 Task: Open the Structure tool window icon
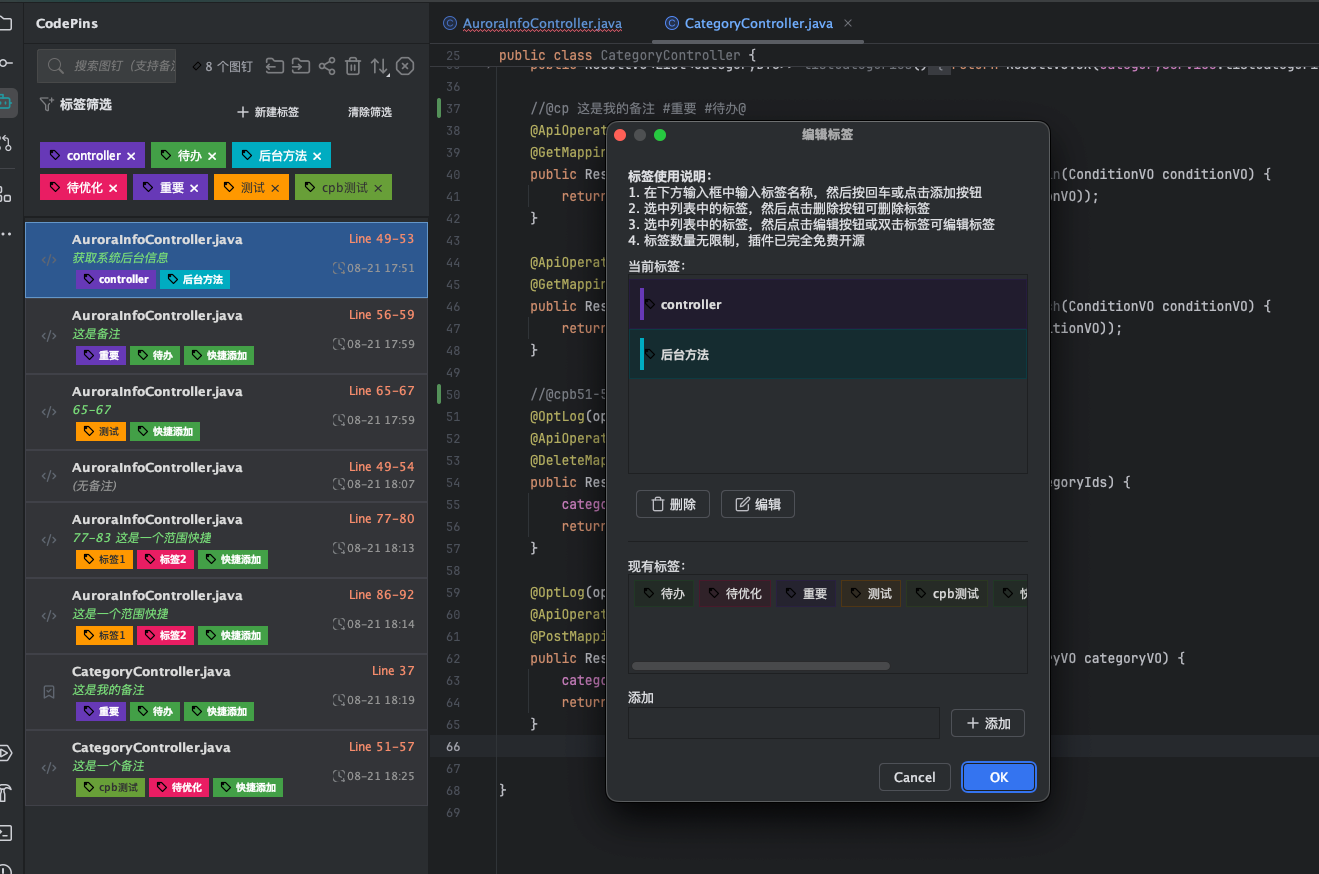click(5, 193)
